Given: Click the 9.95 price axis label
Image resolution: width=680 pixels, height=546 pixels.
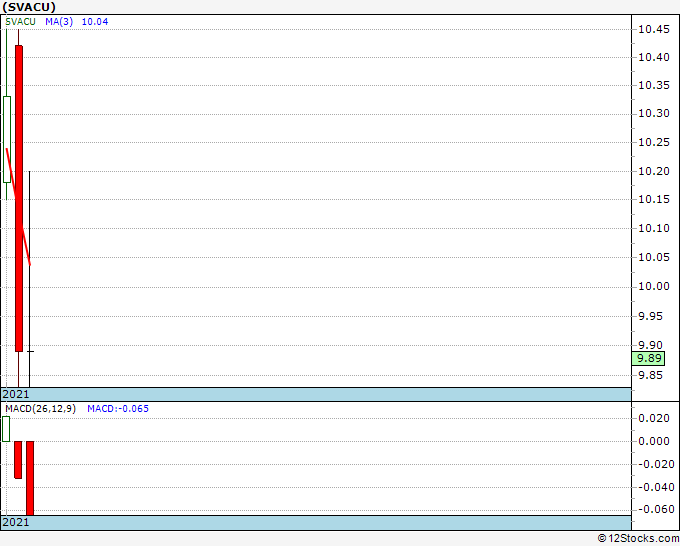Looking at the screenshot, I should (651, 316).
